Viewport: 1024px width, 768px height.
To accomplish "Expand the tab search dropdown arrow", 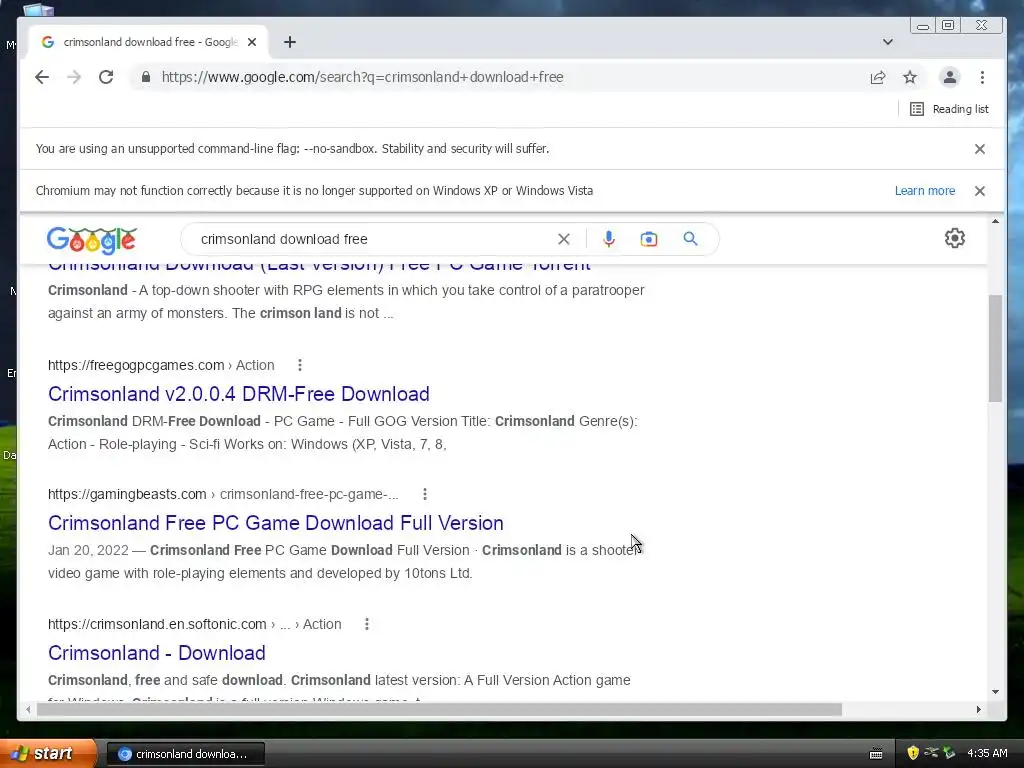I will pyautogui.click(x=888, y=42).
